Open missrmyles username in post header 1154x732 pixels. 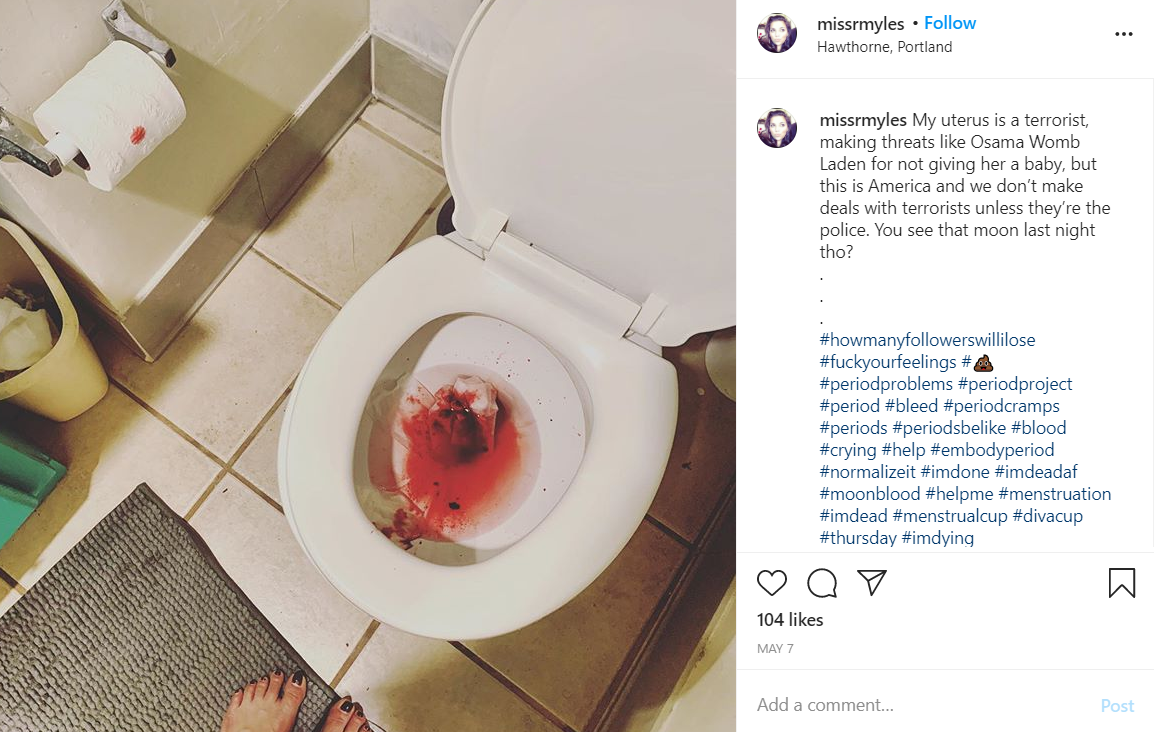tap(860, 24)
